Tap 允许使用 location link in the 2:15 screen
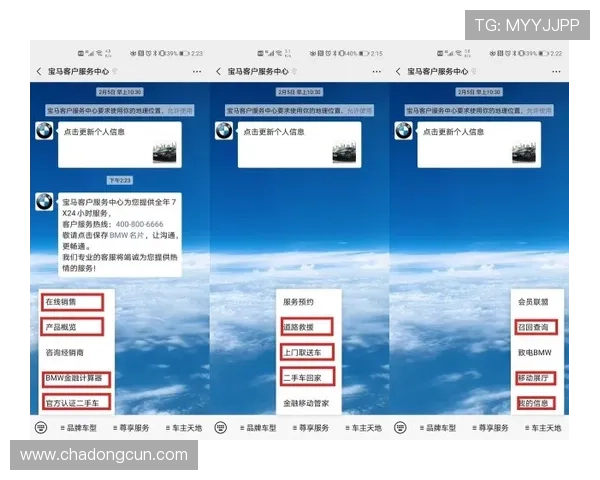The image size is (600, 480). click(x=359, y=111)
